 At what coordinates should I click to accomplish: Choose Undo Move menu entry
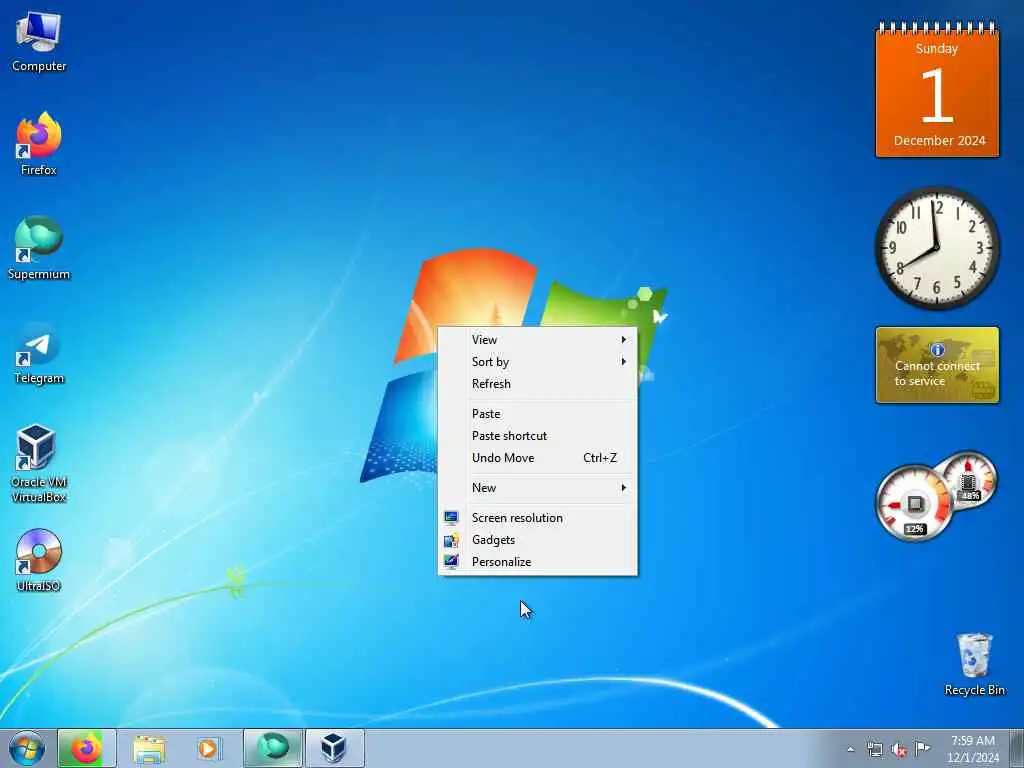click(x=537, y=458)
